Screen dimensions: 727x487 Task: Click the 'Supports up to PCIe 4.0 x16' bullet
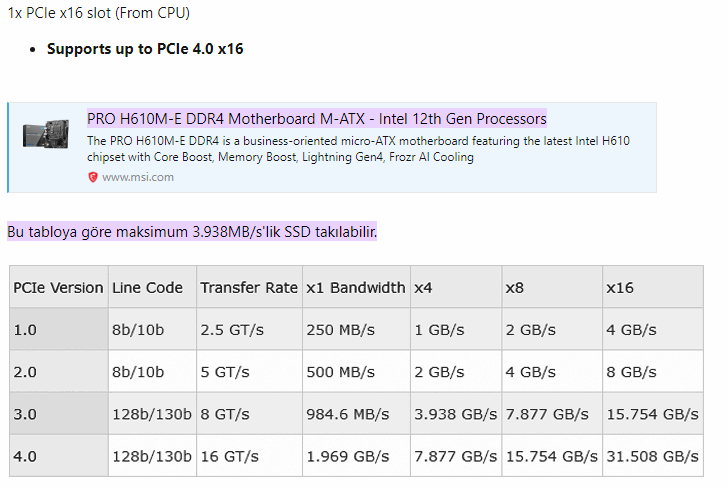click(x=145, y=48)
